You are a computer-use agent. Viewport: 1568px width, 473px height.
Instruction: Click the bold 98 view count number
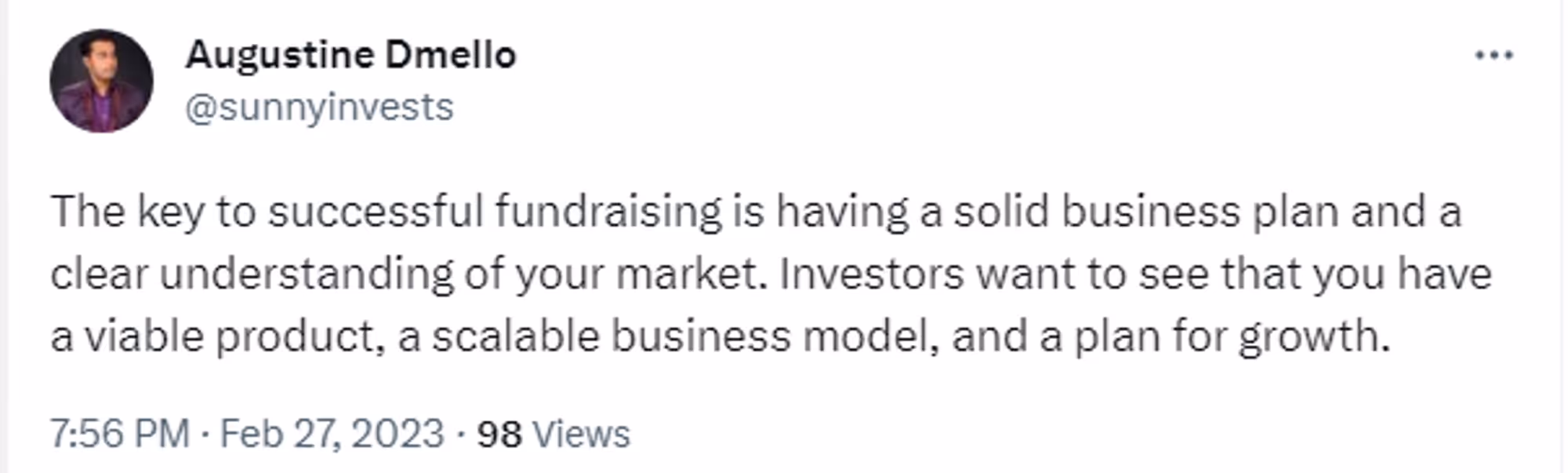pos(499,434)
